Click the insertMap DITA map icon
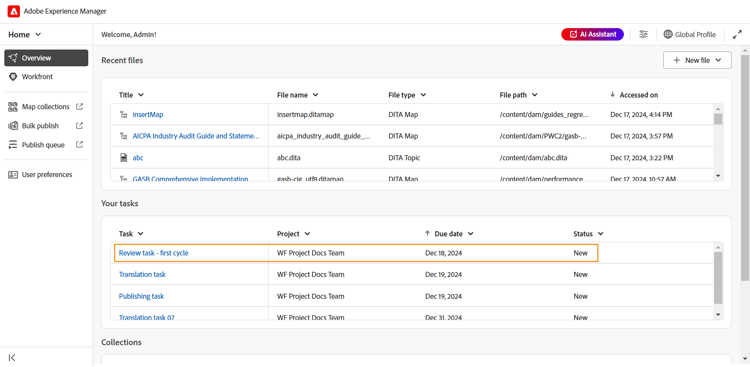Screen dimensions: 750x367 coord(124,114)
